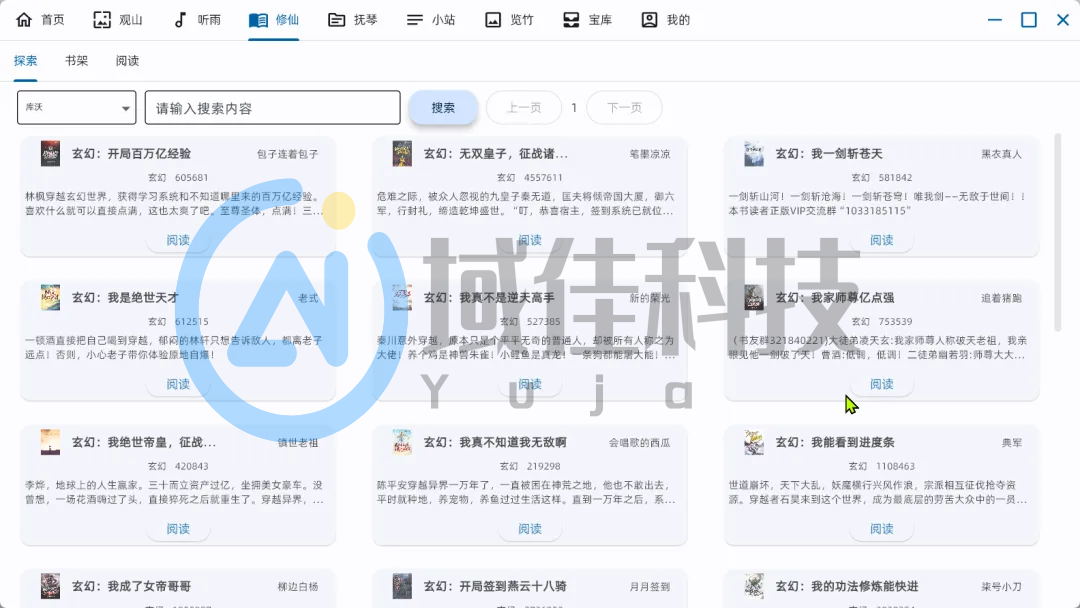The width and height of the screenshot is (1080, 608).
Task: Open the 我的 profile icon
Action: click(x=650, y=20)
